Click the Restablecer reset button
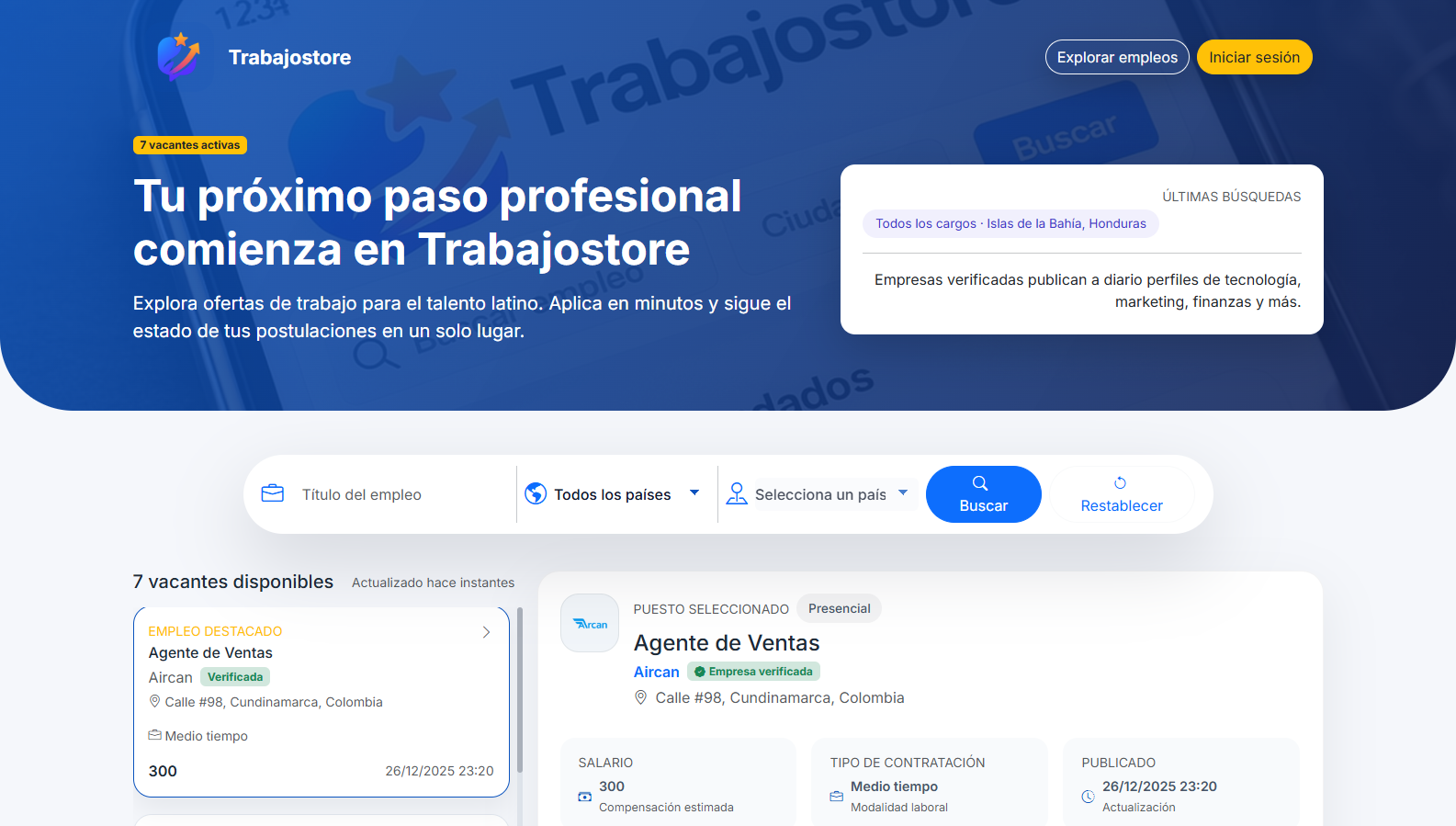The image size is (1456, 826). point(1122,494)
